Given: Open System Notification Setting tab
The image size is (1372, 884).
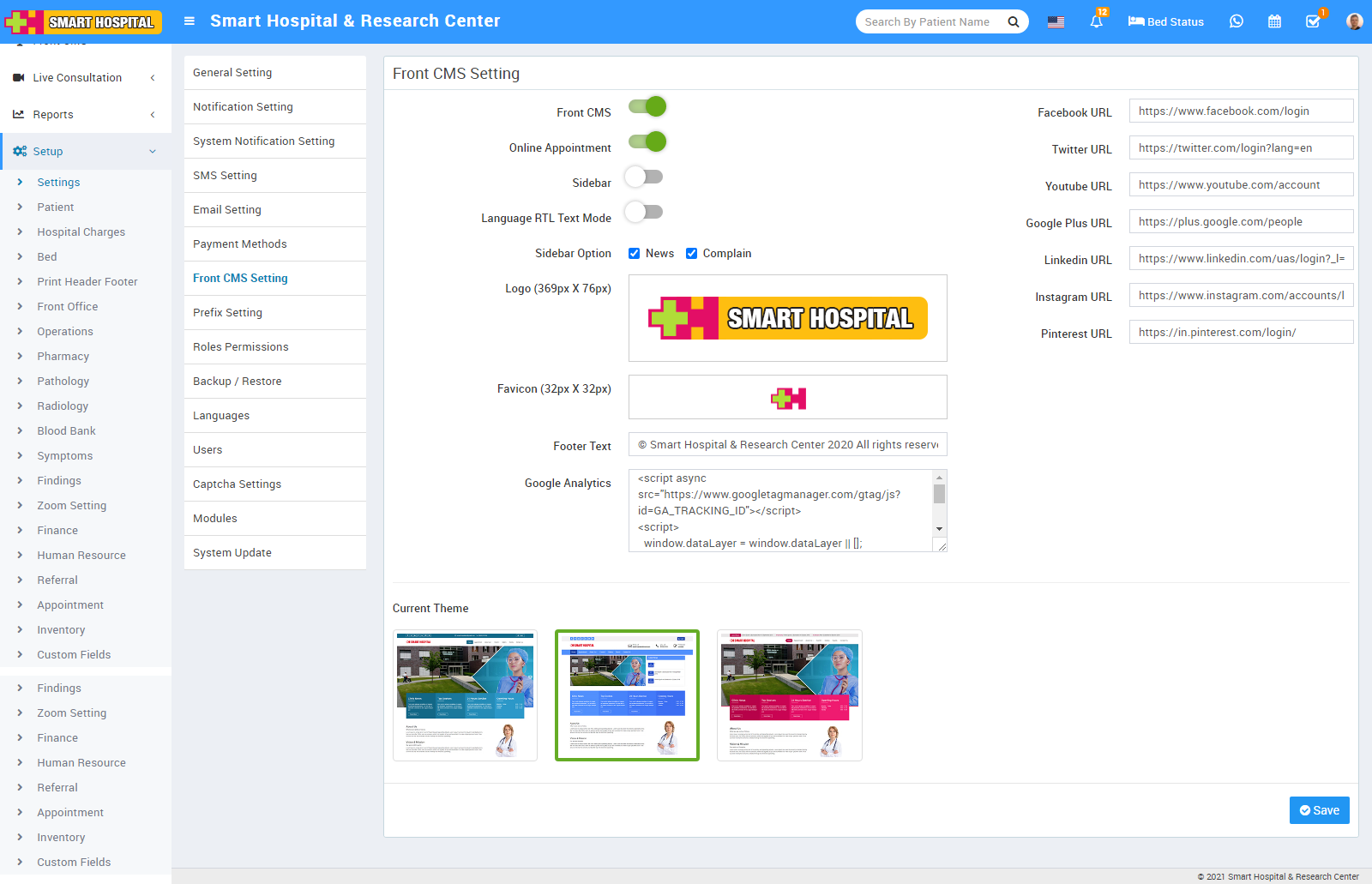Looking at the screenshot, I should 275,141.
